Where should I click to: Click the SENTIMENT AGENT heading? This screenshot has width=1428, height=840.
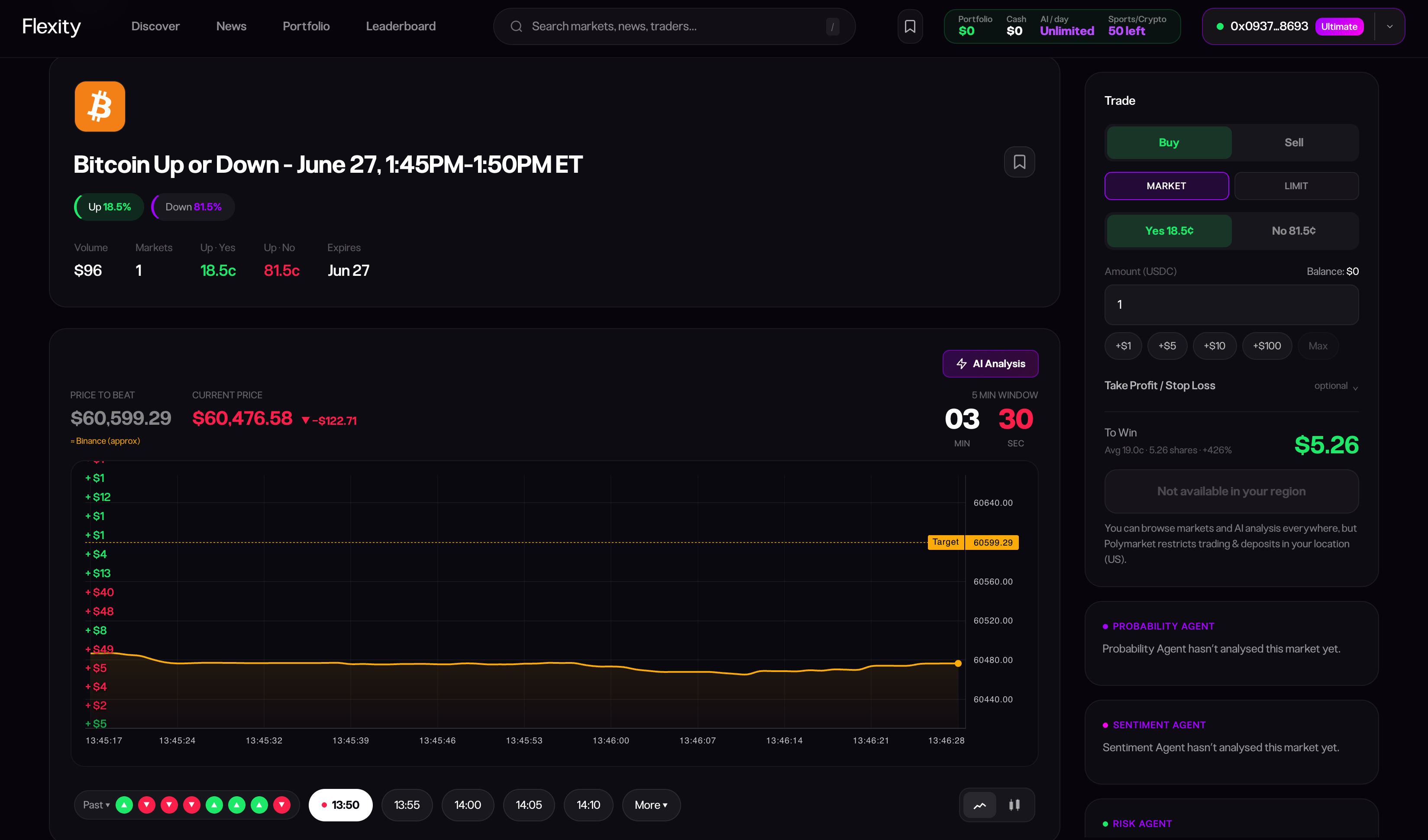(1159, 725)
